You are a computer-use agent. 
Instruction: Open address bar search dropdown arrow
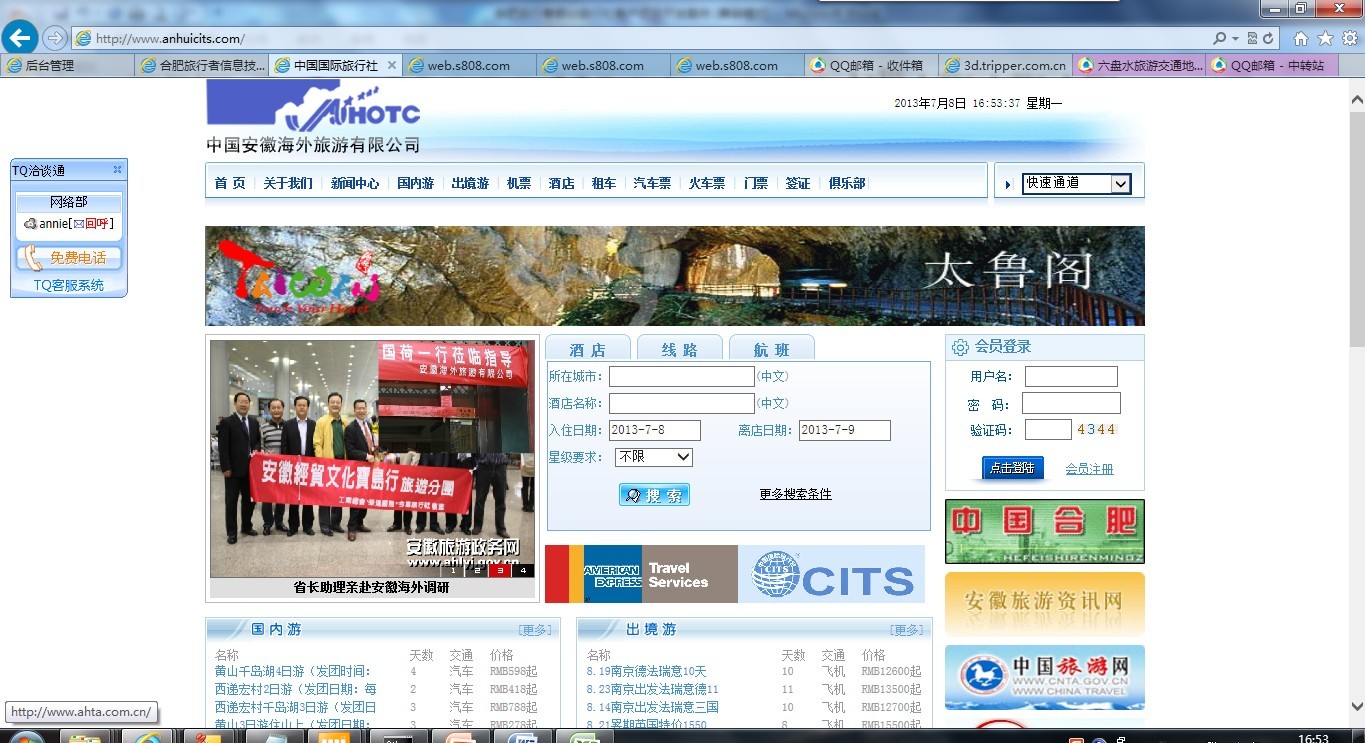(x=1236, y=38)
